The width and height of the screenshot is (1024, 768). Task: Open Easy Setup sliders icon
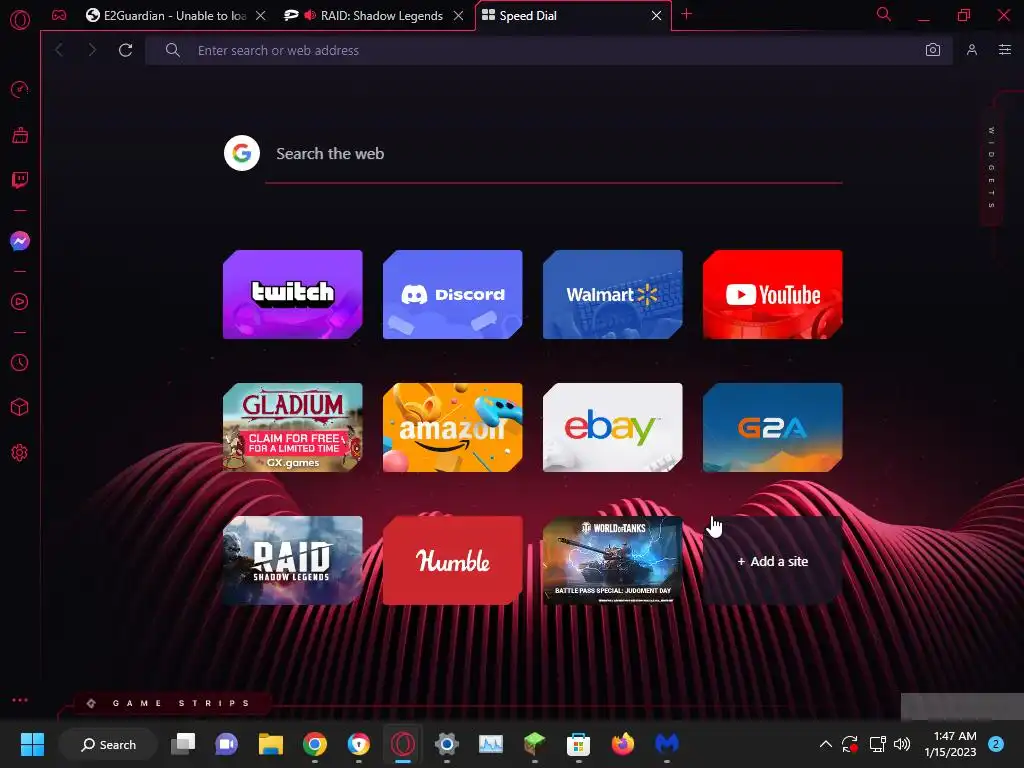coord(1005,50)
